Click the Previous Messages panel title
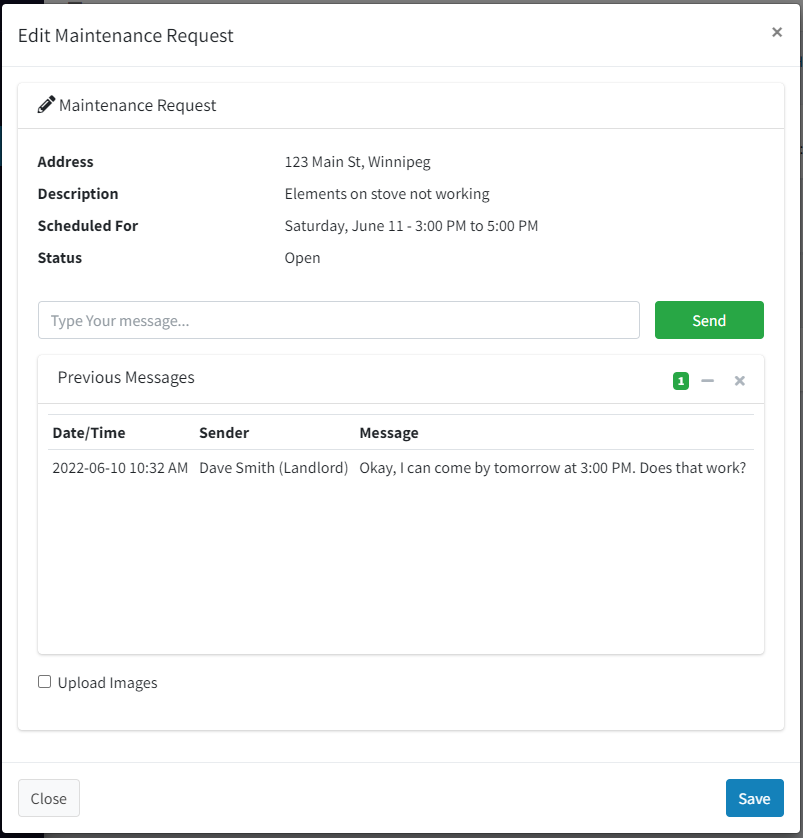This screenshot has height=838, width=803. tap(126, 378)
